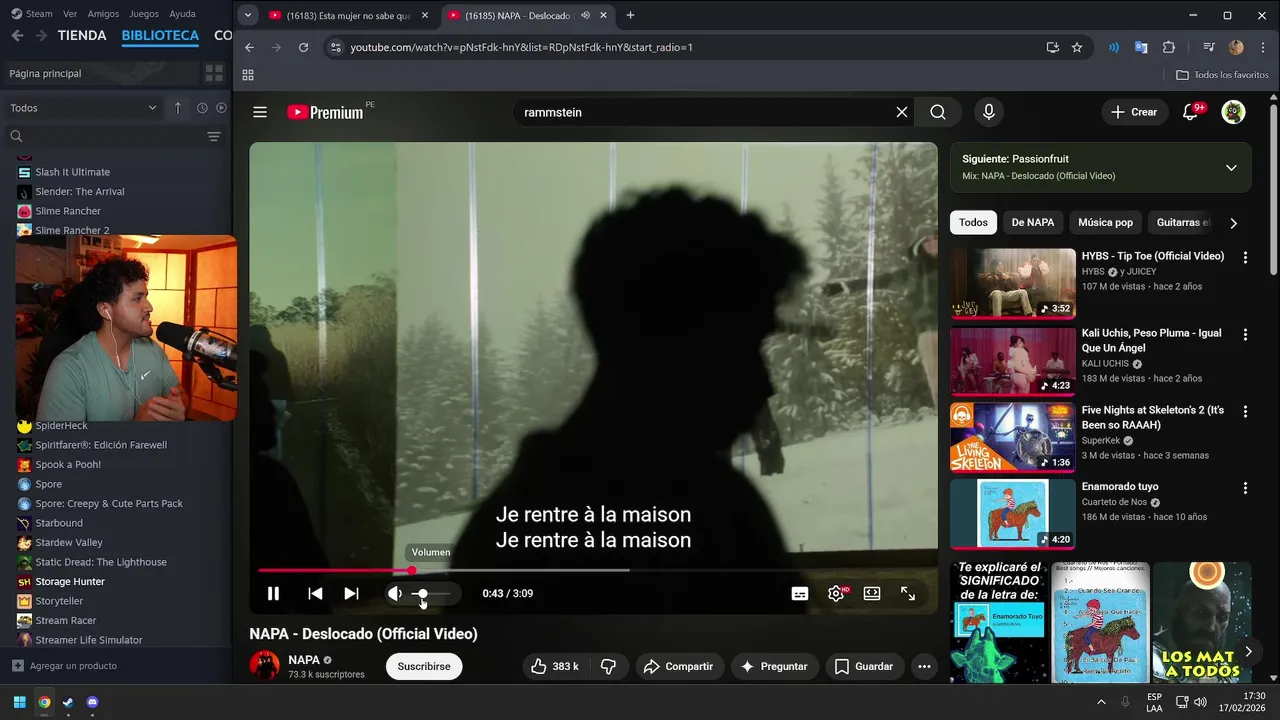Click the Preguntar button
This screenshot has width=1280, height=720.
click(x=775, y=666)
